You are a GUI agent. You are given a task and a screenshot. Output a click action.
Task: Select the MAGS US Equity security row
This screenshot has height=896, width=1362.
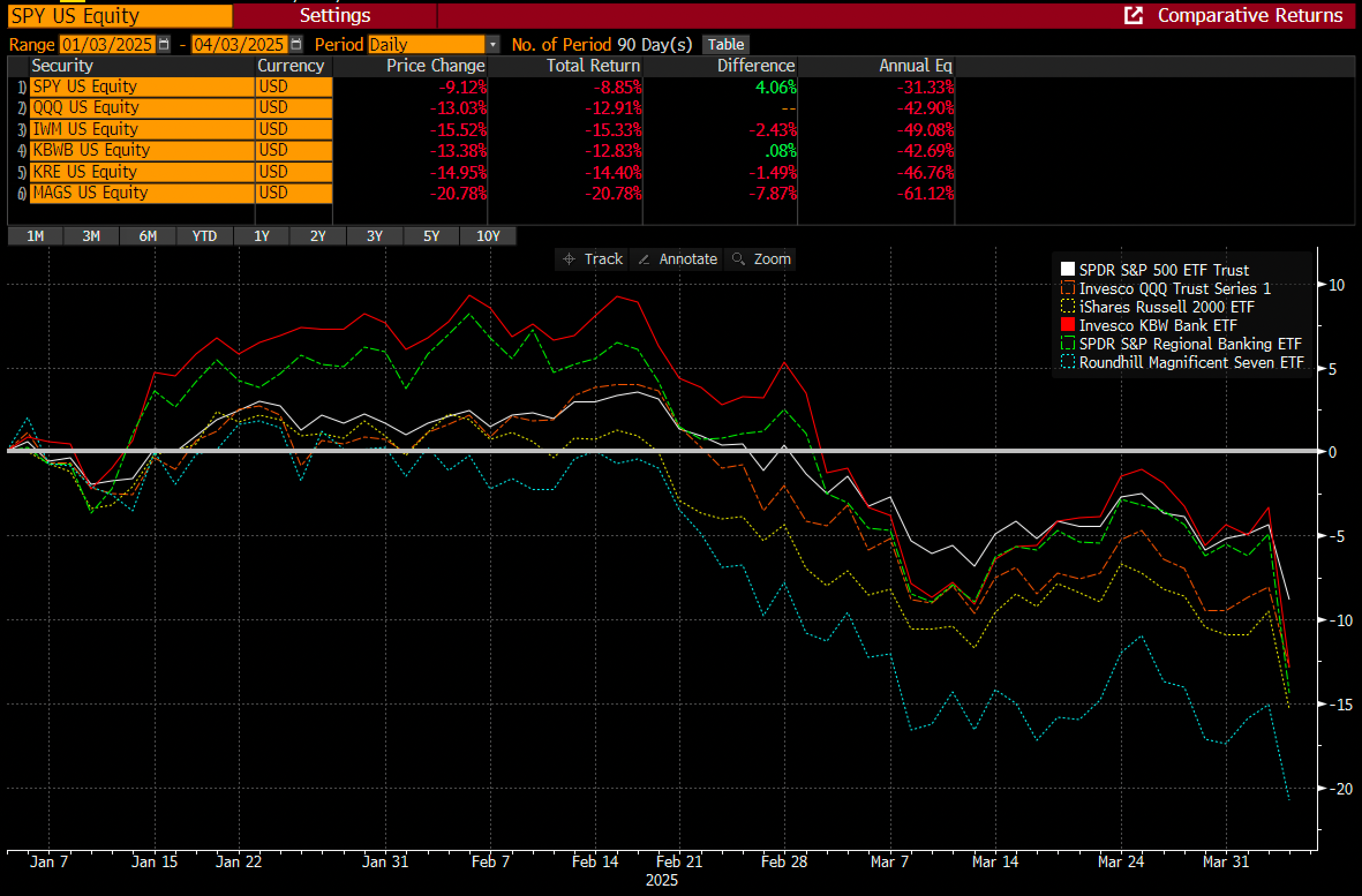(x=142, y=193)
